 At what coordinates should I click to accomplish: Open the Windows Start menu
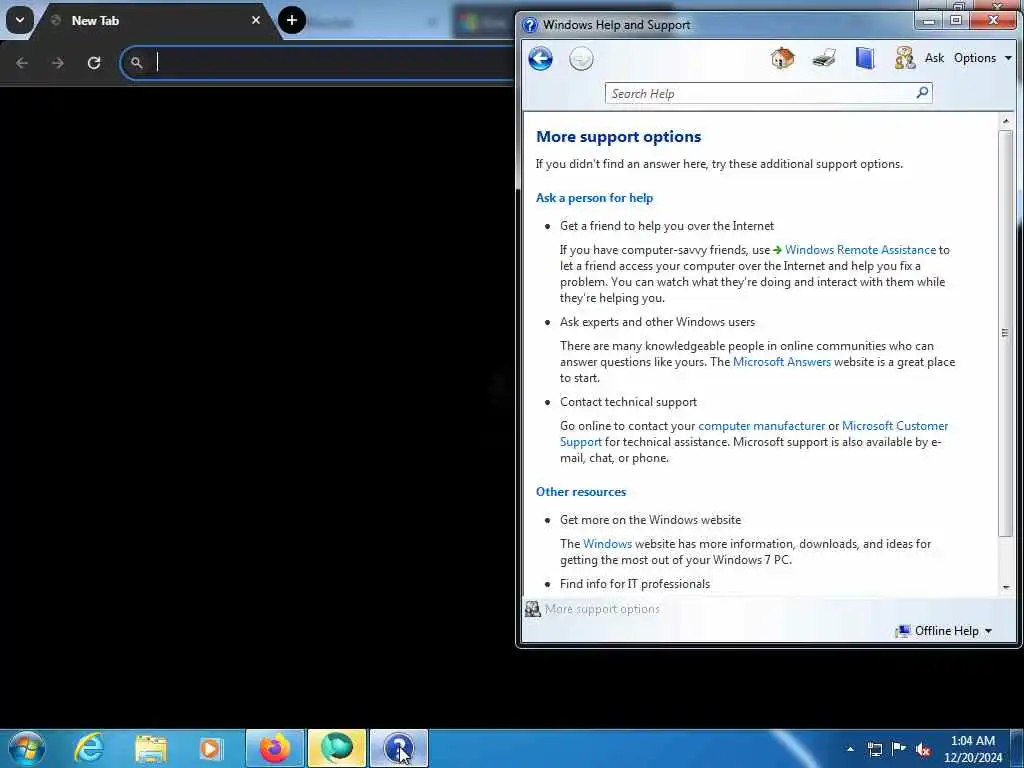(x=27, y=748)
